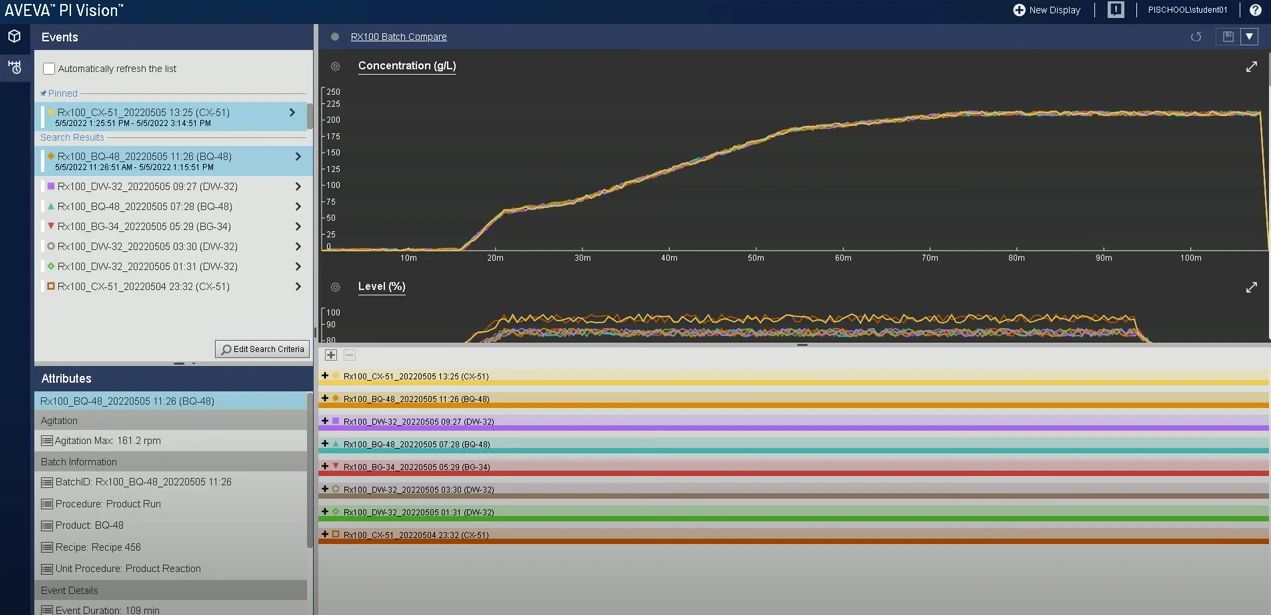Screen dimensions: 1271x615
Task: Click the Edit Search Criteria button
Action: (262, 349)
